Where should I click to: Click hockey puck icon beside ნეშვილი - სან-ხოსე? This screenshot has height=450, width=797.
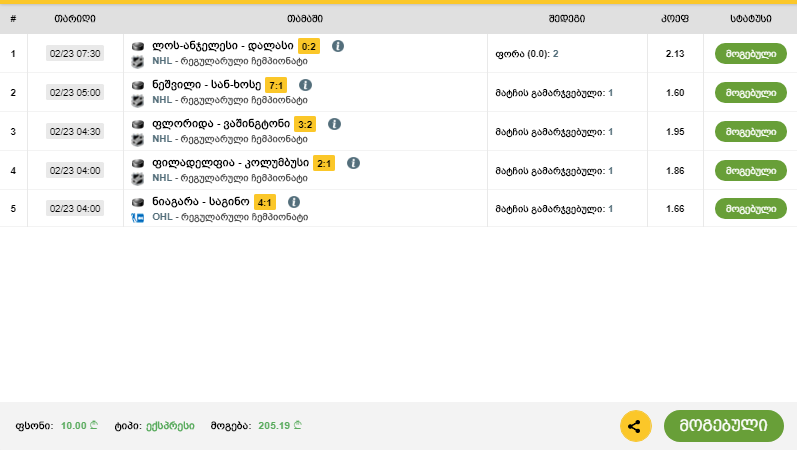click(x=138, y=85)
